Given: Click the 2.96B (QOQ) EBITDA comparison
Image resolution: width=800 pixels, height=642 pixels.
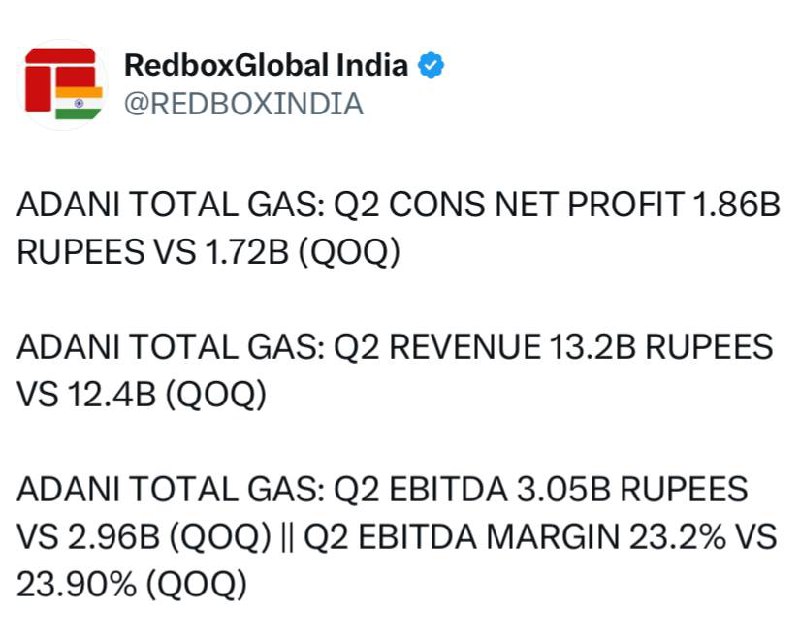Looking at the screenshot, I should pos(169,537).
